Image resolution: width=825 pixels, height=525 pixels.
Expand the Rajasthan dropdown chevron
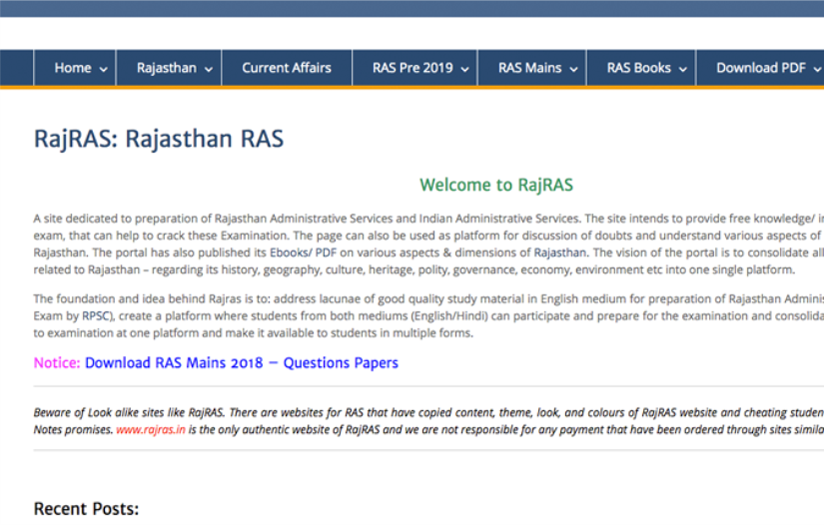pyautogui.click(x=208, y=69)
